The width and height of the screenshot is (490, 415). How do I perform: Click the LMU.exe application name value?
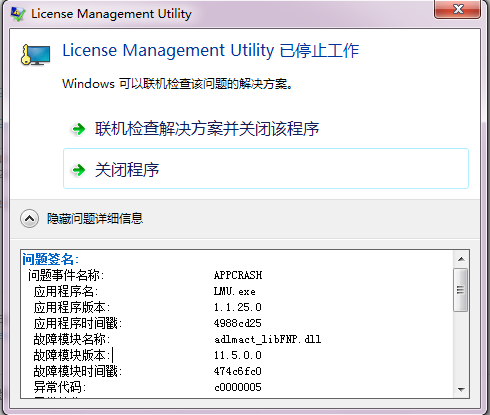pos(235,291)
